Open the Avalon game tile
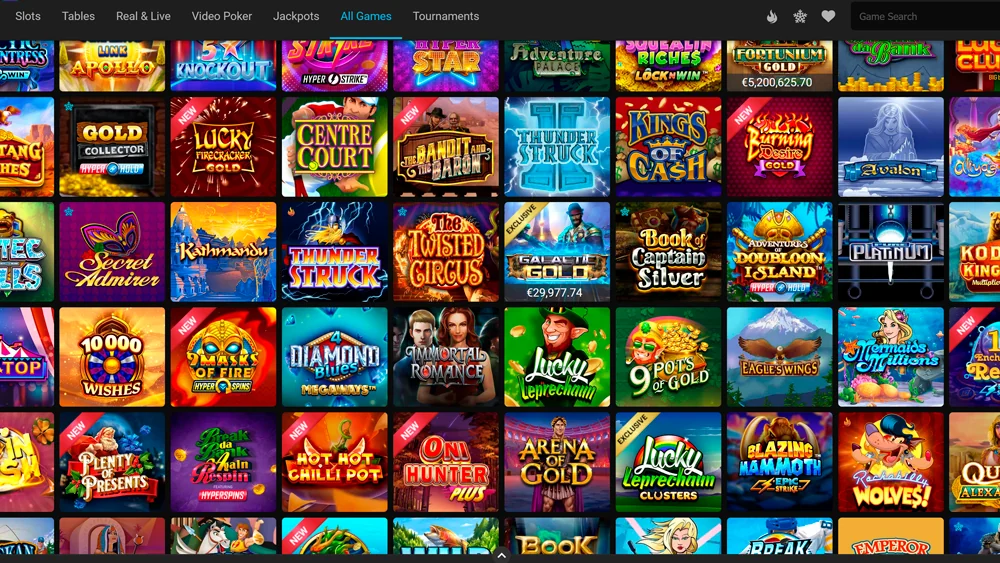The height and width of the screenshot is (563, 1000). [x=891, y=147]
